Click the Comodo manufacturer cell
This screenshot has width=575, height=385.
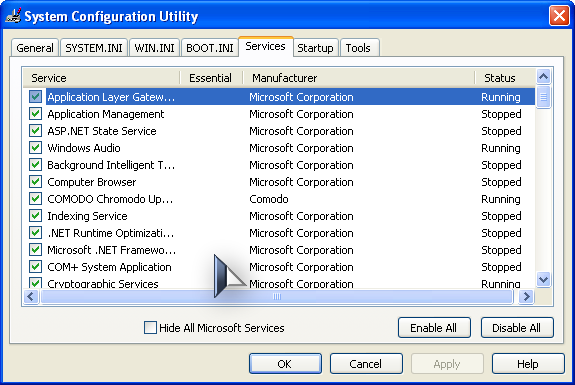pyautogui.click(x=269, y=199)
